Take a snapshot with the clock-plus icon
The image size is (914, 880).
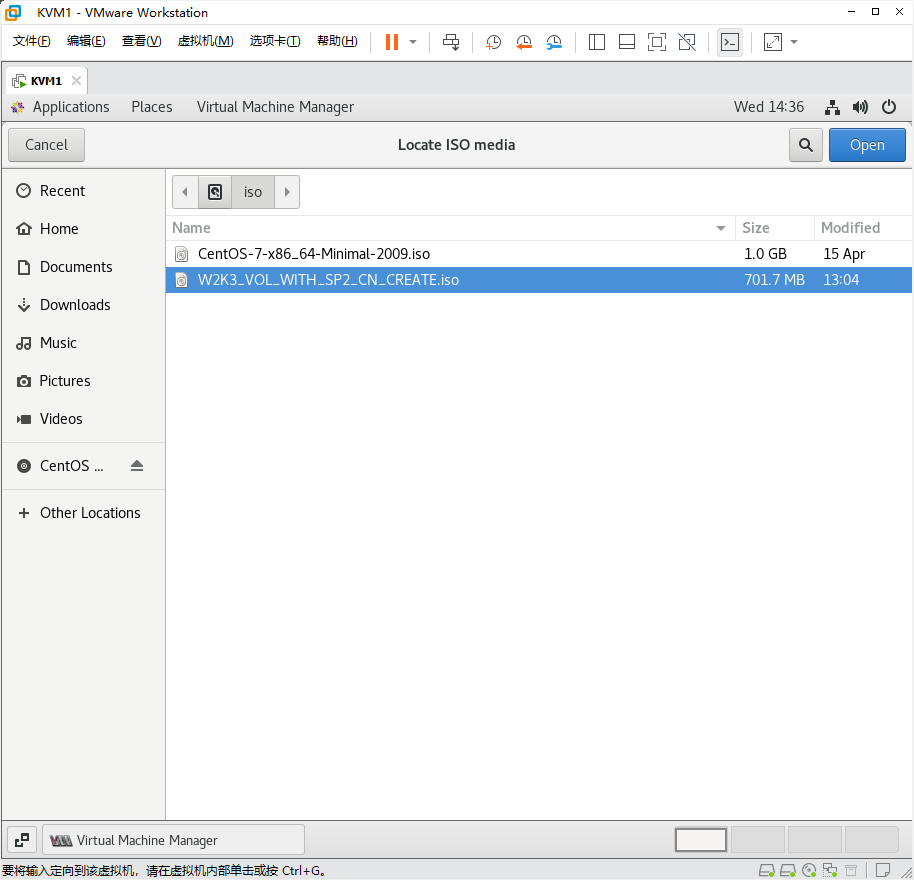click(x=493, y=42)
